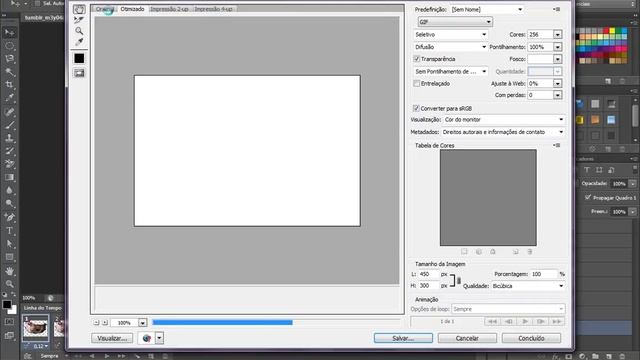The height and width of the screenshot is (360, 640).
Task: Select the Slice Select tool in dialog
Action: pos(79,20)
